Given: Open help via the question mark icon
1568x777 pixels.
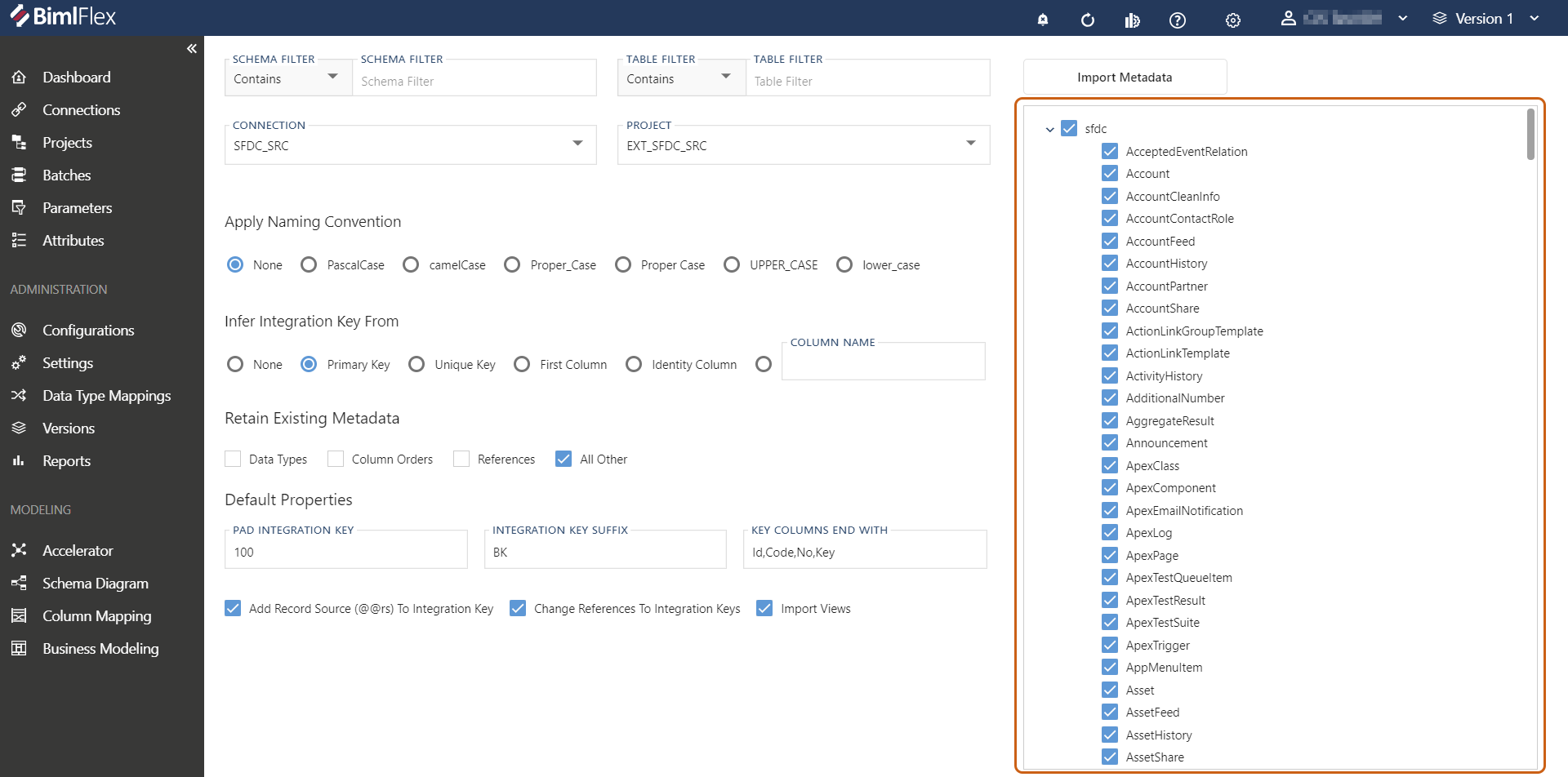Looking at the screenshot, I should (x=1178, y=20).
